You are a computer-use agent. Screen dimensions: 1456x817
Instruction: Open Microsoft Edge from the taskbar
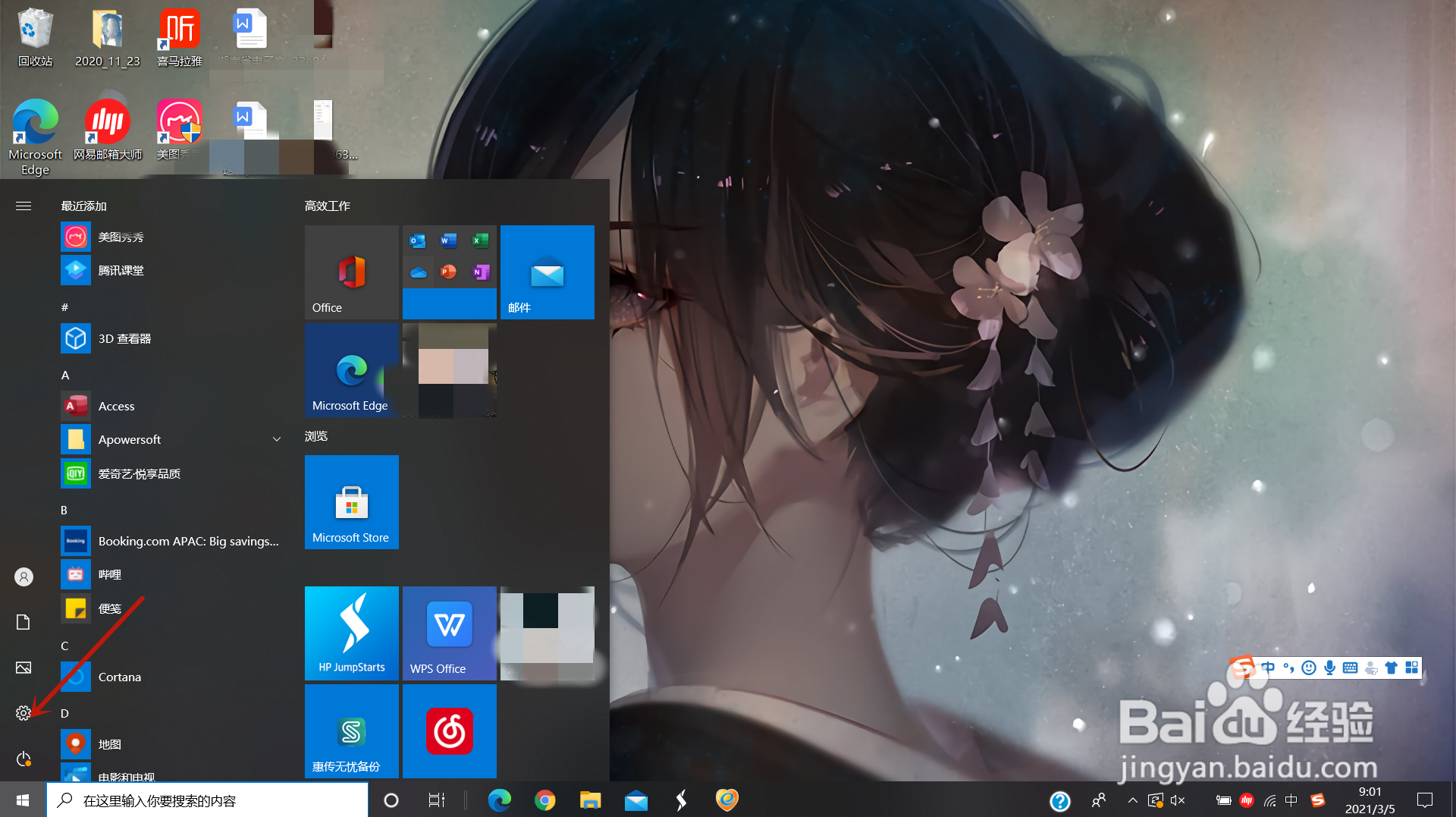[x=499, y=800]
